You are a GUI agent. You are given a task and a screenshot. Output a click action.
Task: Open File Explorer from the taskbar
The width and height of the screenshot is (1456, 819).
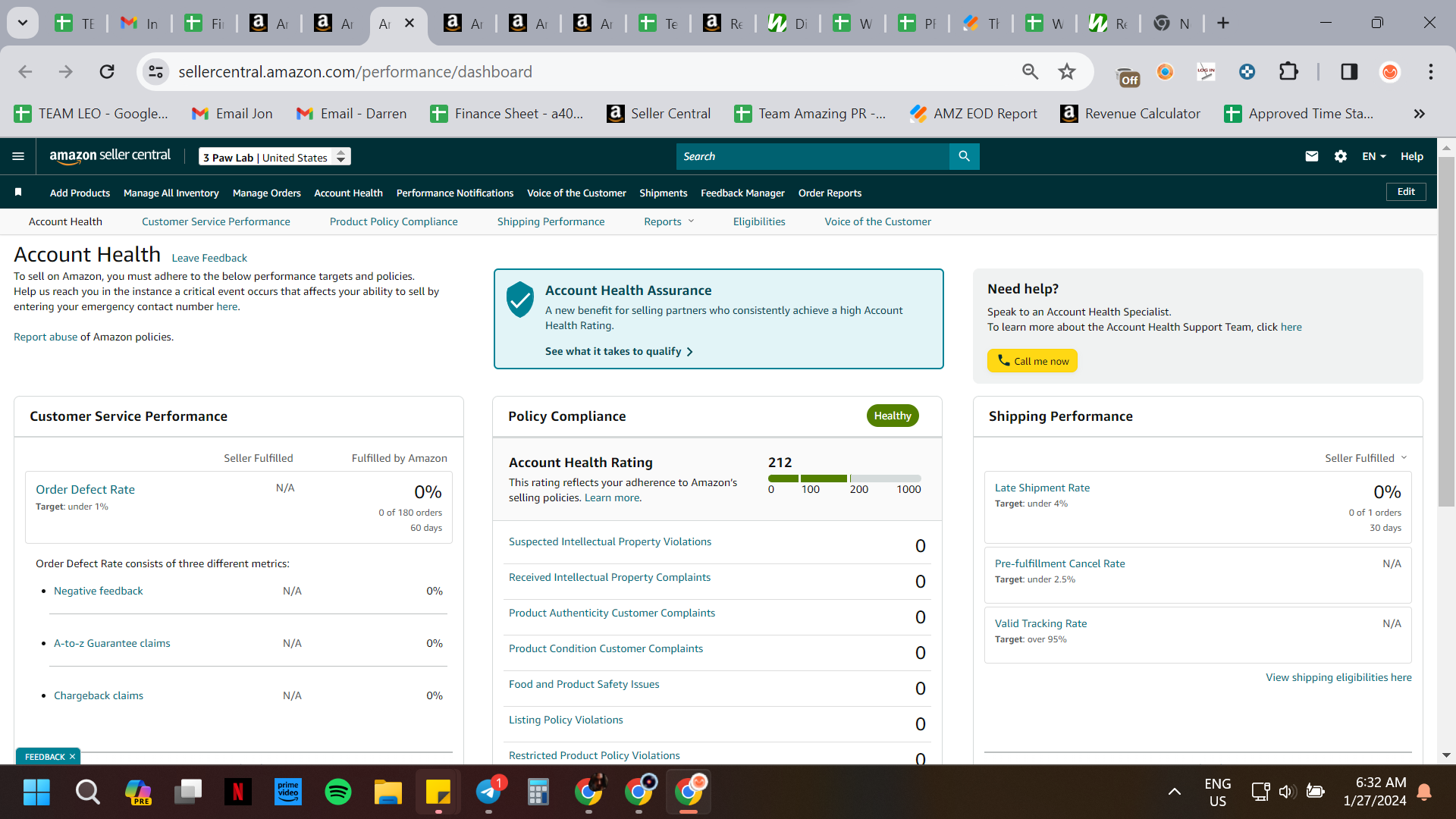388,792
